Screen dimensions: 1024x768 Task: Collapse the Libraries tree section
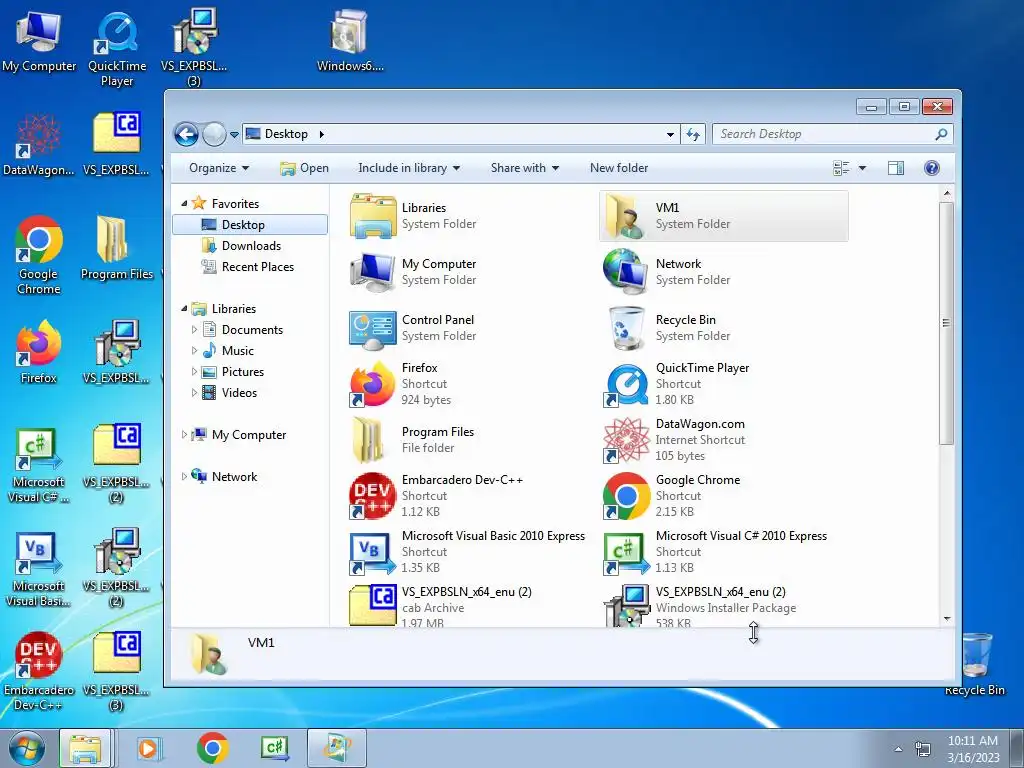point(184,309)
